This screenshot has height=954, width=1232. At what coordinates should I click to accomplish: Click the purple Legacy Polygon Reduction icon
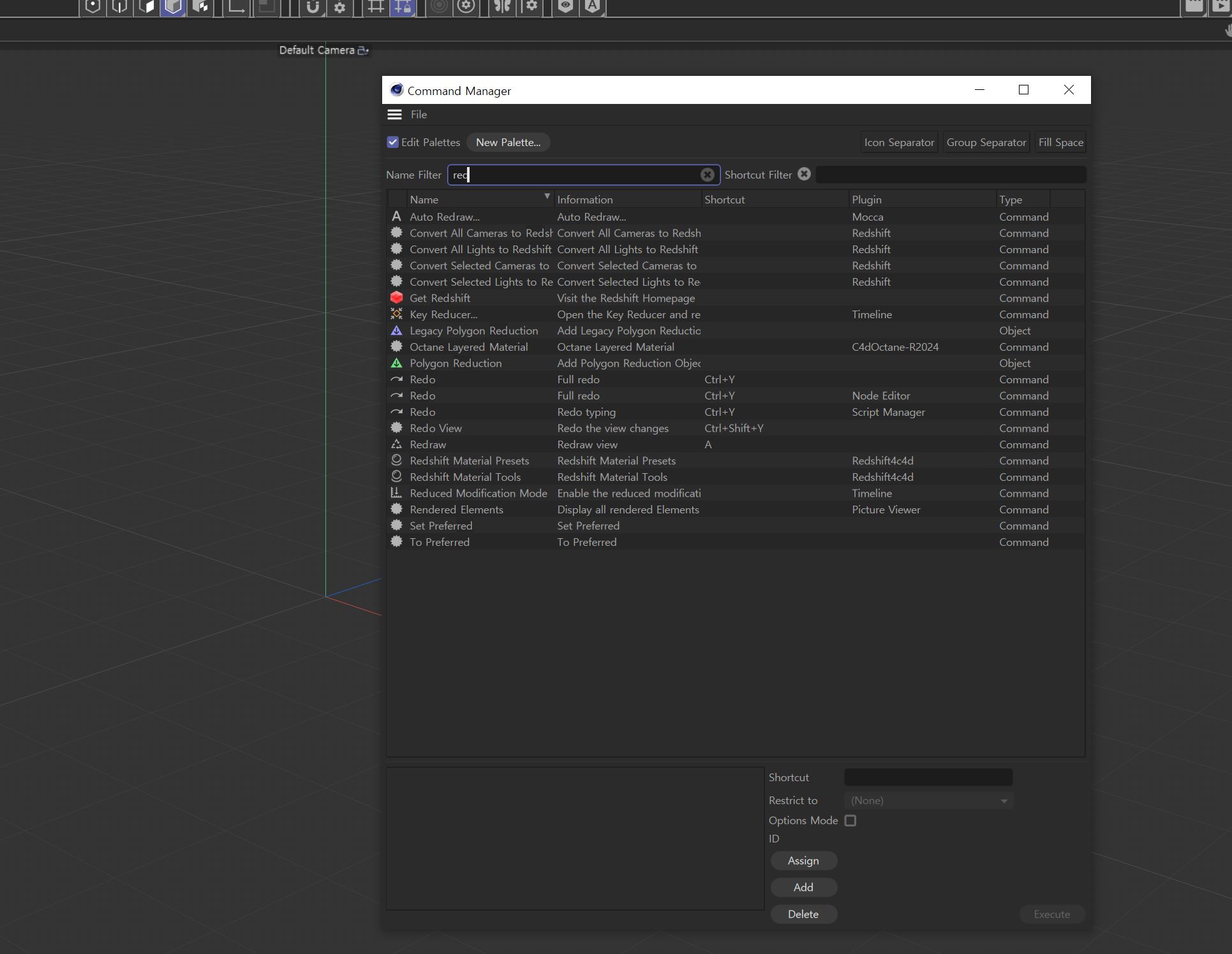(396, 330)
